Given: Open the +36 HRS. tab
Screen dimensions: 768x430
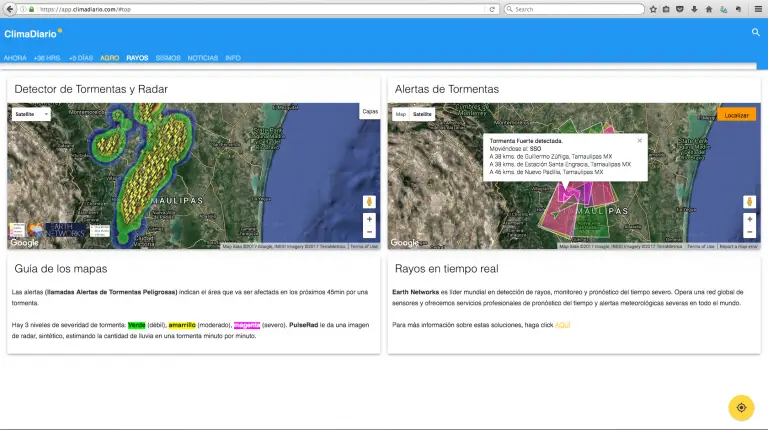Looking at the screenshot, I should point(47,58).
